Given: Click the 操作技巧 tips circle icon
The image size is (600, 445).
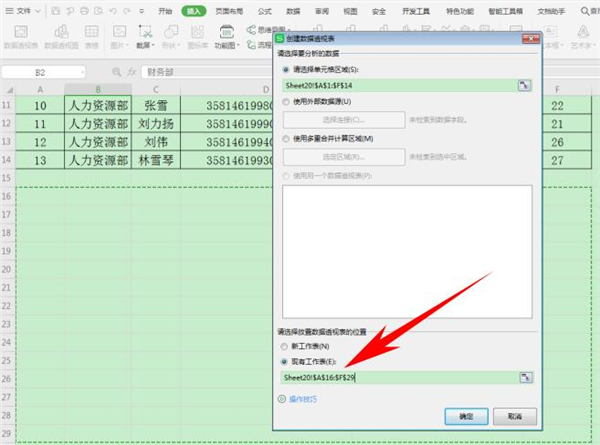Looking at the screenshot, I should 281,398.
